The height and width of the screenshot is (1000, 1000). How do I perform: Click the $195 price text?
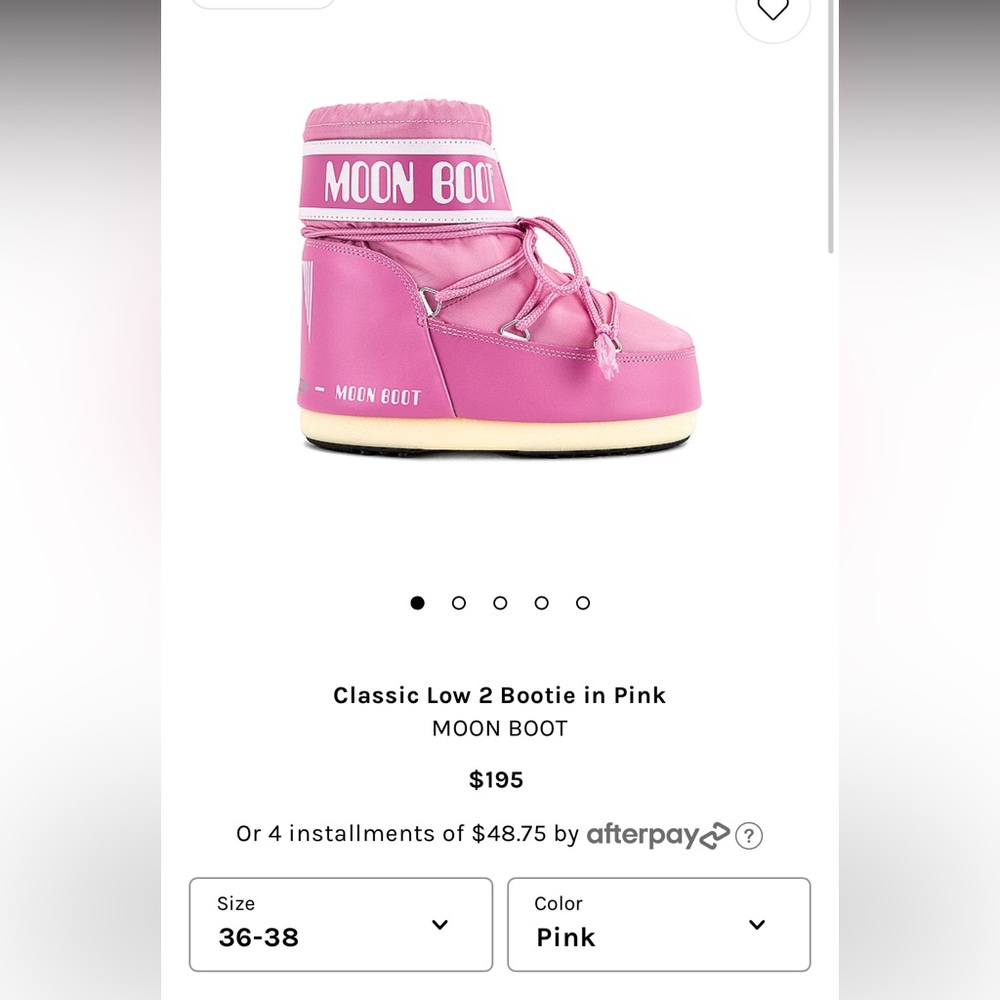click(x=497, y=780)
